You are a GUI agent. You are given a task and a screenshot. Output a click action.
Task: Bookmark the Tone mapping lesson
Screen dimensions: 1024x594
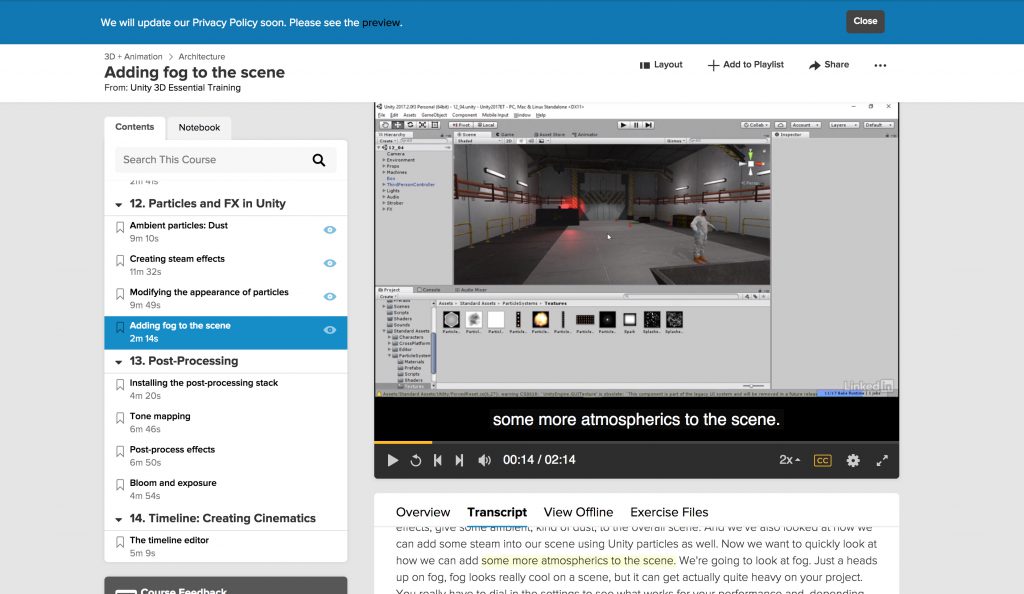120,418
